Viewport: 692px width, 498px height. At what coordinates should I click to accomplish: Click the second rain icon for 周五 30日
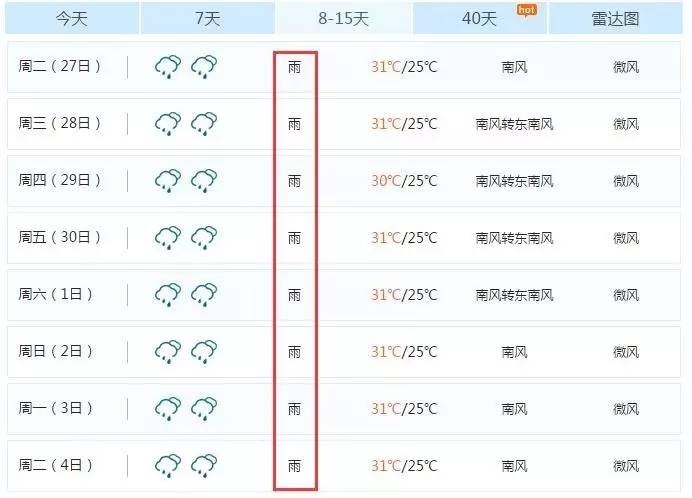click(x=204, y=238)
